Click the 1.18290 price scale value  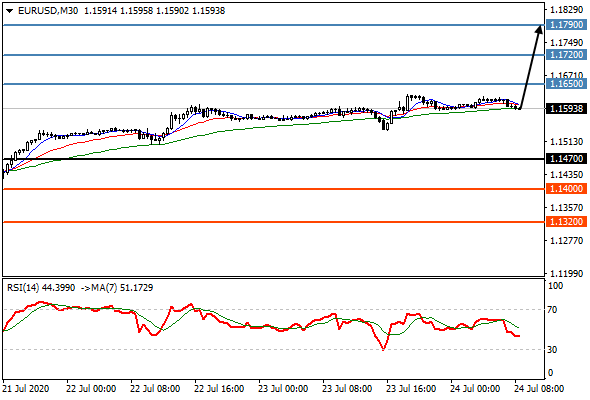point(566,9)
